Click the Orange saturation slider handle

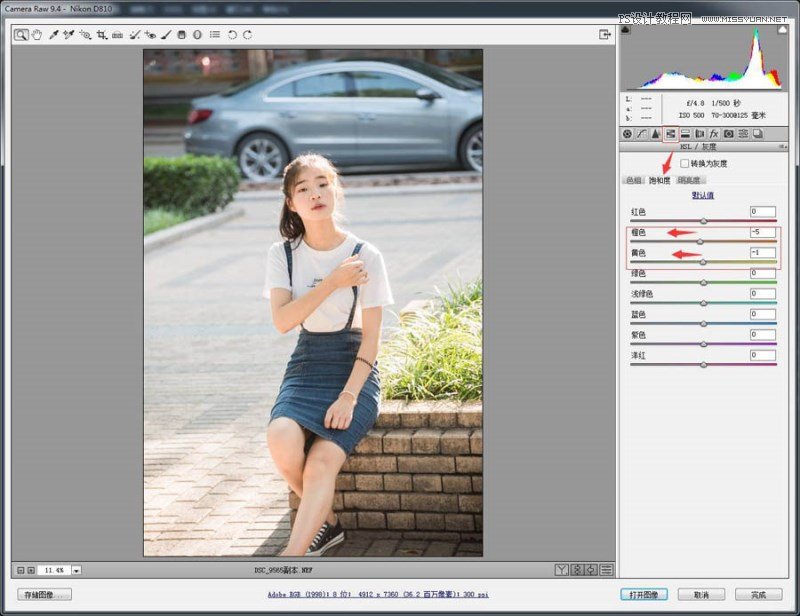[x=700, y=240]
